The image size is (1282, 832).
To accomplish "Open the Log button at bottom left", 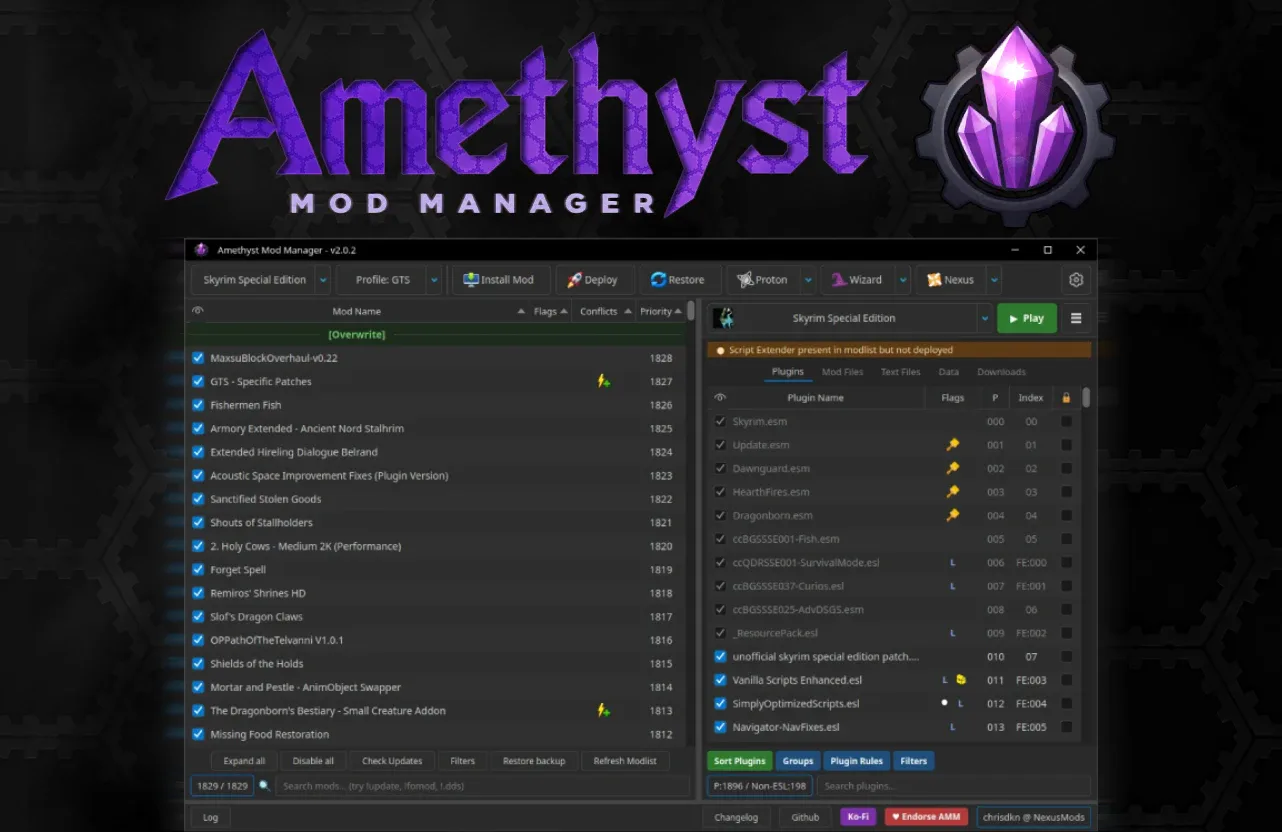I will pyautogui.click(x=211, y=817).
